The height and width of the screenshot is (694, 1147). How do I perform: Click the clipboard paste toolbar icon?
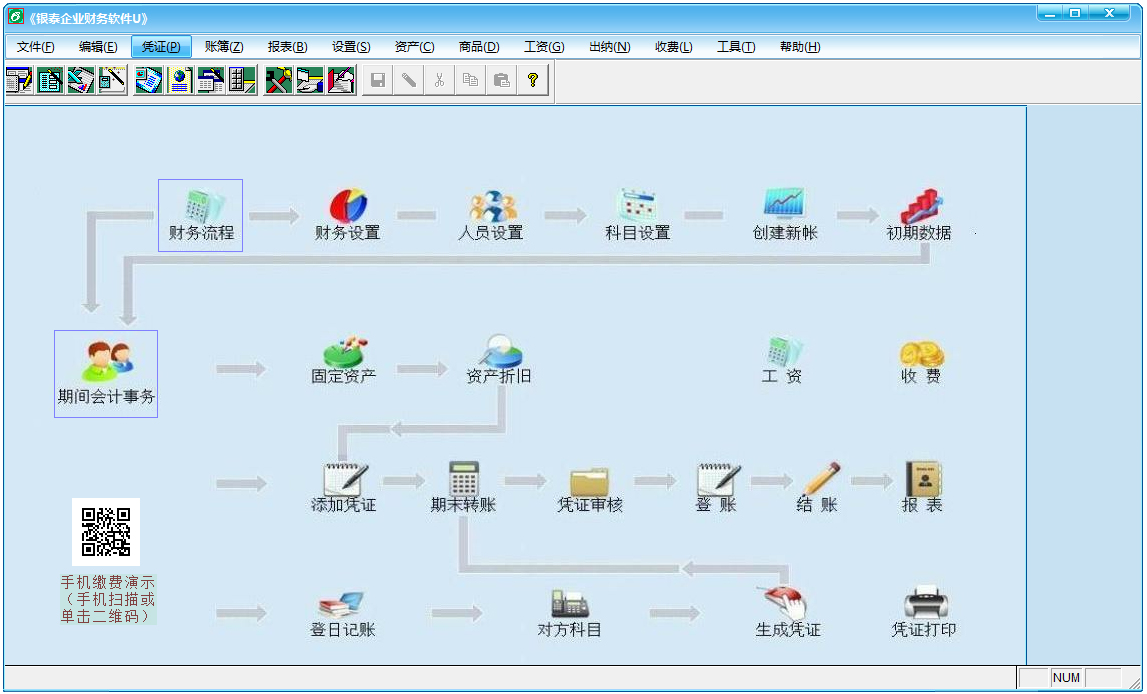click(x=502, y=80)
